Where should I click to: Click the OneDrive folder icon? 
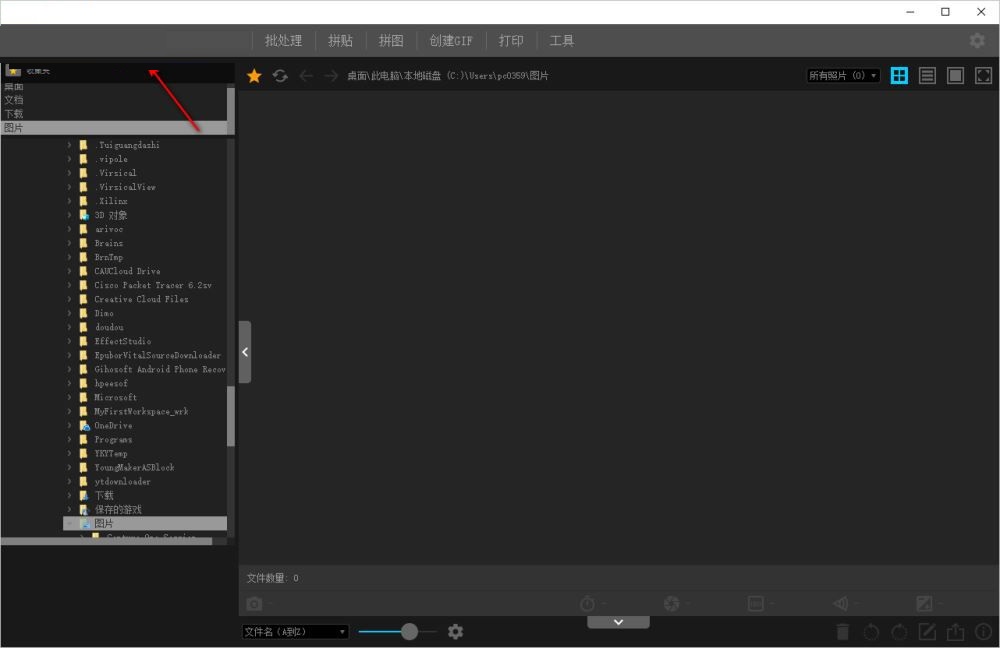pyautogui.click(x=84, y=425)
